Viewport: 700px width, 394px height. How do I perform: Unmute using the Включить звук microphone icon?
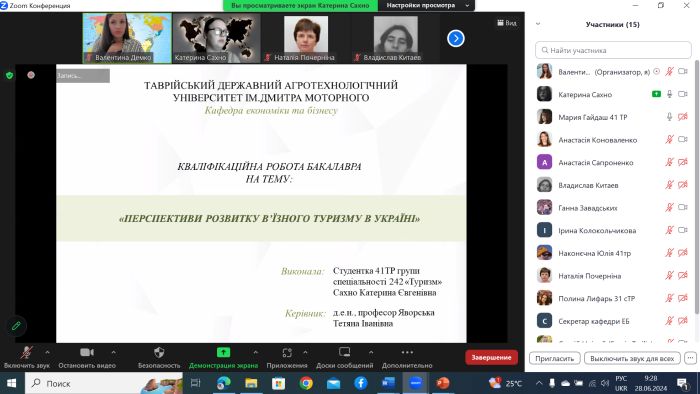pos(26,353)
